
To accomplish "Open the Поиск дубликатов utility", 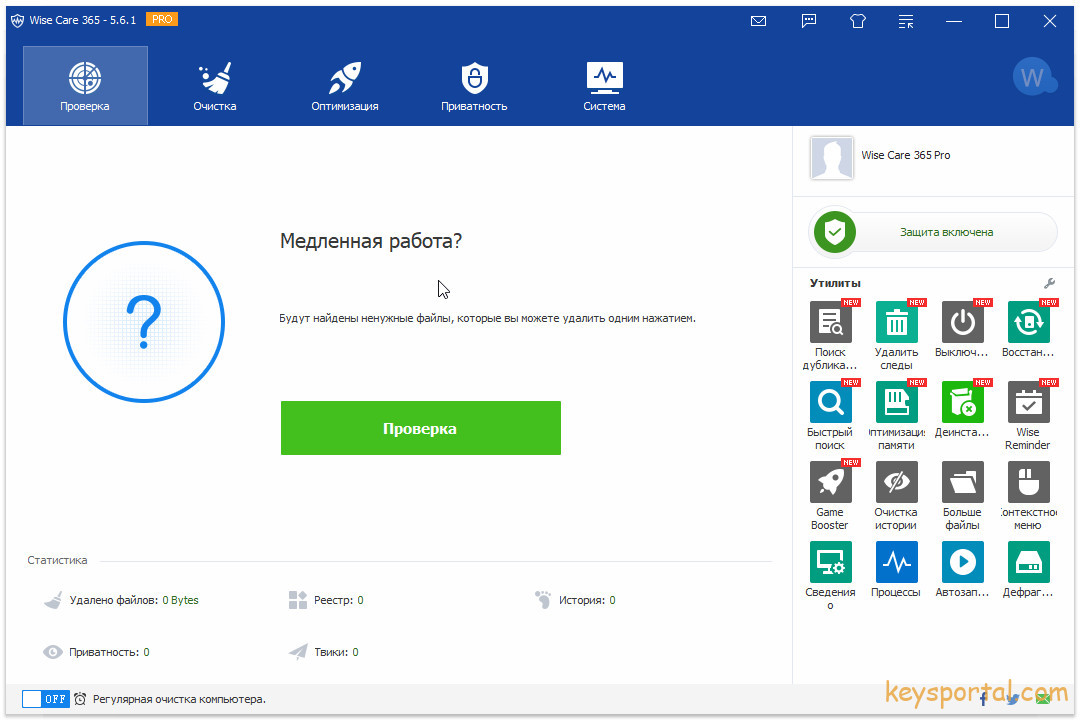I will 830,323.
